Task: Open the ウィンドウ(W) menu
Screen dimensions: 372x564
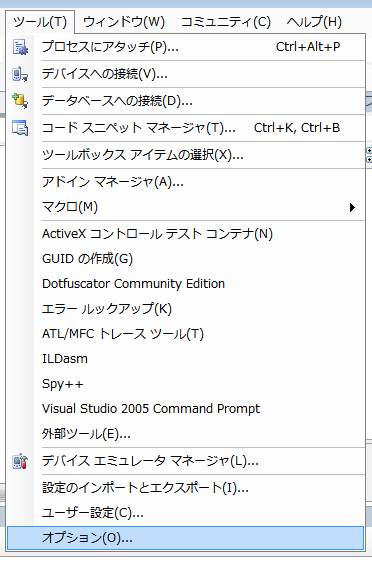Action: tap(124, 22)
